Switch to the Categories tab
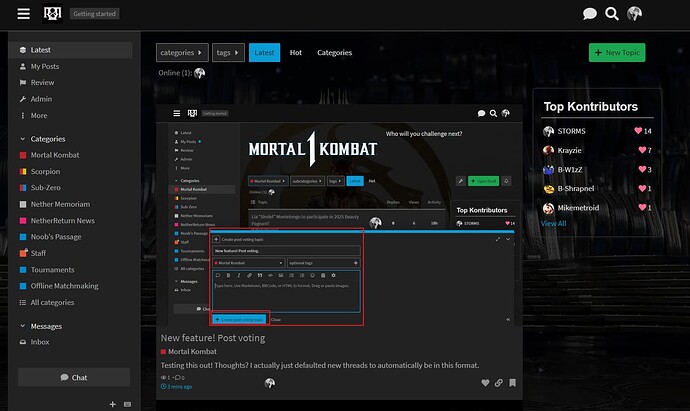Screen dimensions: 690x411 pyautogui.click(x=334, y=52)
